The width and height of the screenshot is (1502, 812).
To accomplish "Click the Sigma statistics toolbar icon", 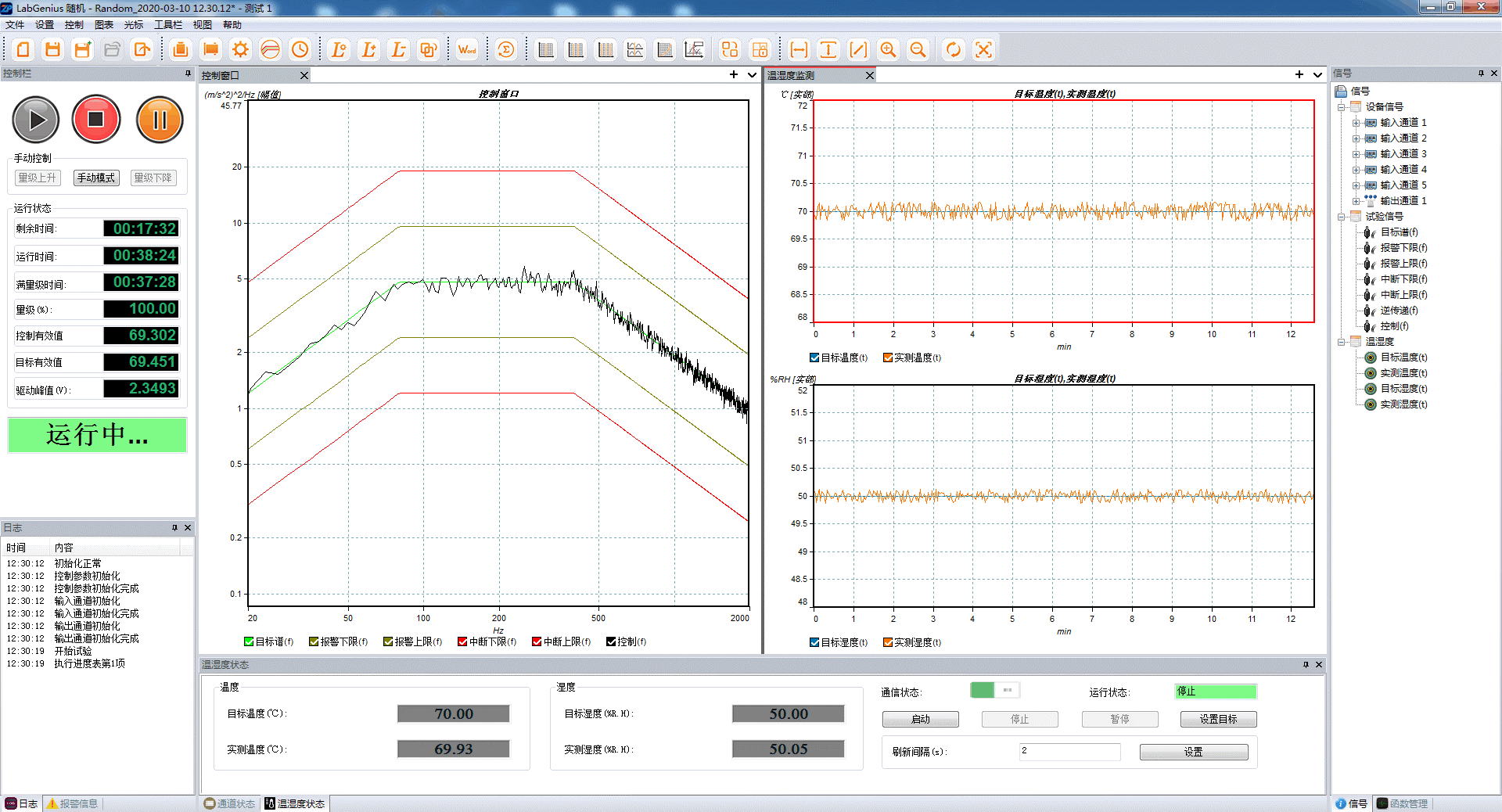I will point(506,50).
